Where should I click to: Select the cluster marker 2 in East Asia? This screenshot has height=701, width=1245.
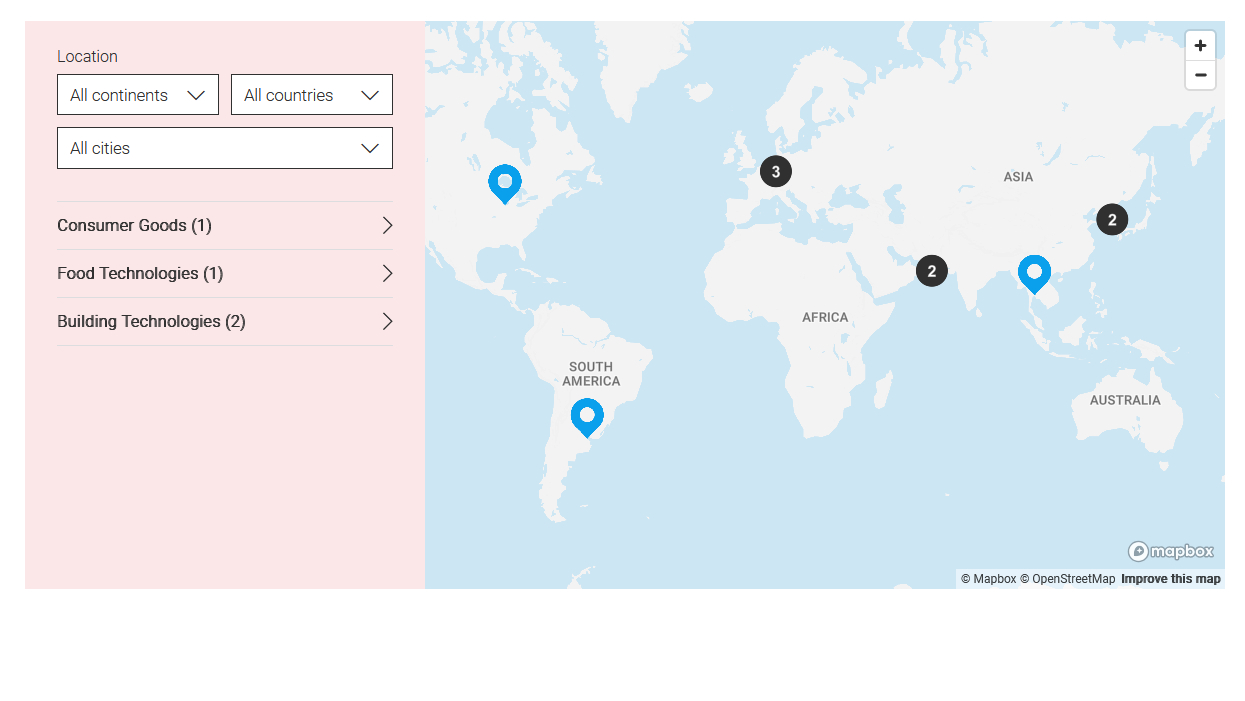click(1112, 219)
